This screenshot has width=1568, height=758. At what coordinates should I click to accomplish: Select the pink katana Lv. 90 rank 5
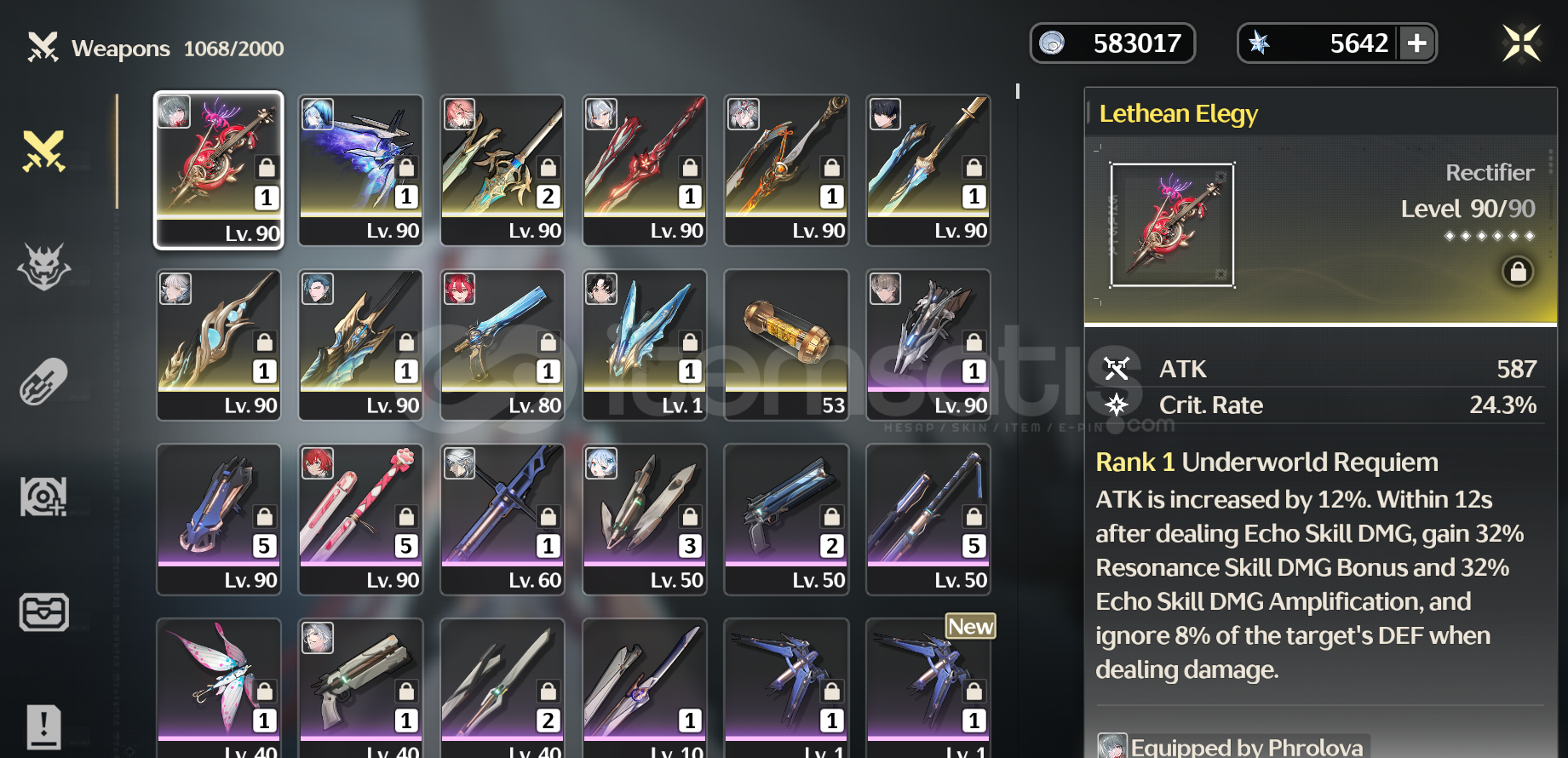point(360,520)
